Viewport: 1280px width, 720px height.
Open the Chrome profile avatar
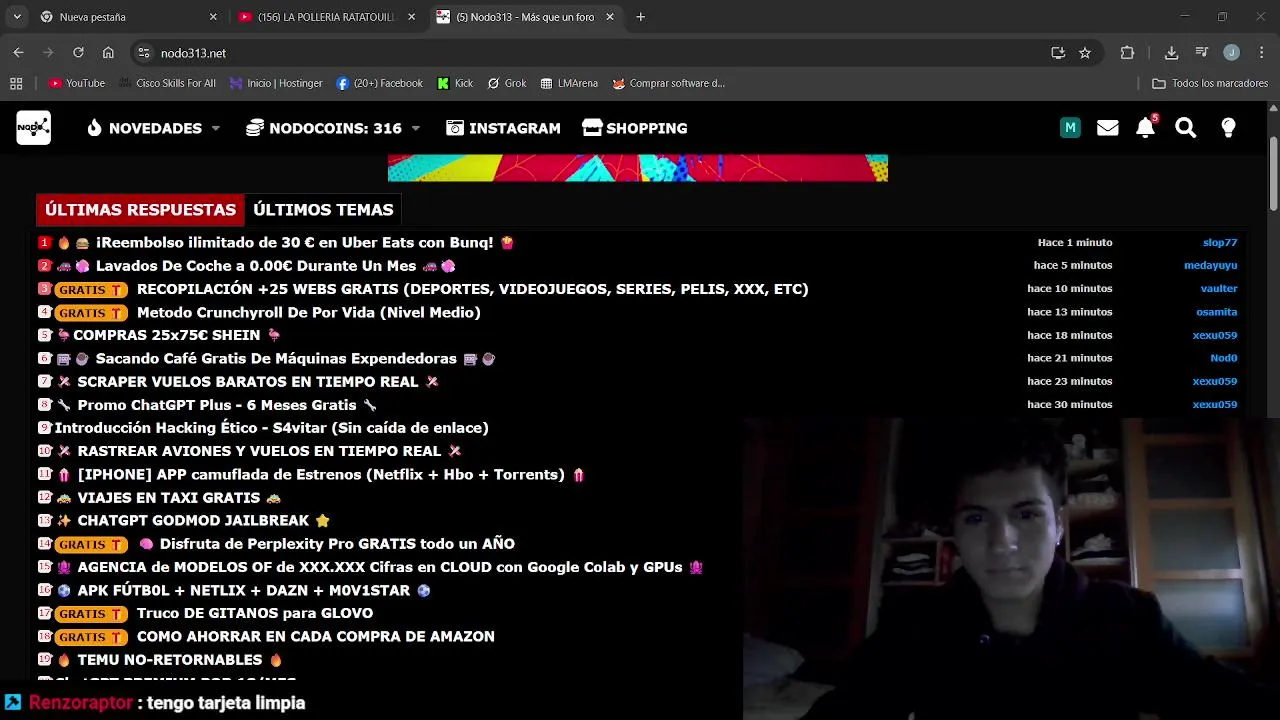[1231, 53]
